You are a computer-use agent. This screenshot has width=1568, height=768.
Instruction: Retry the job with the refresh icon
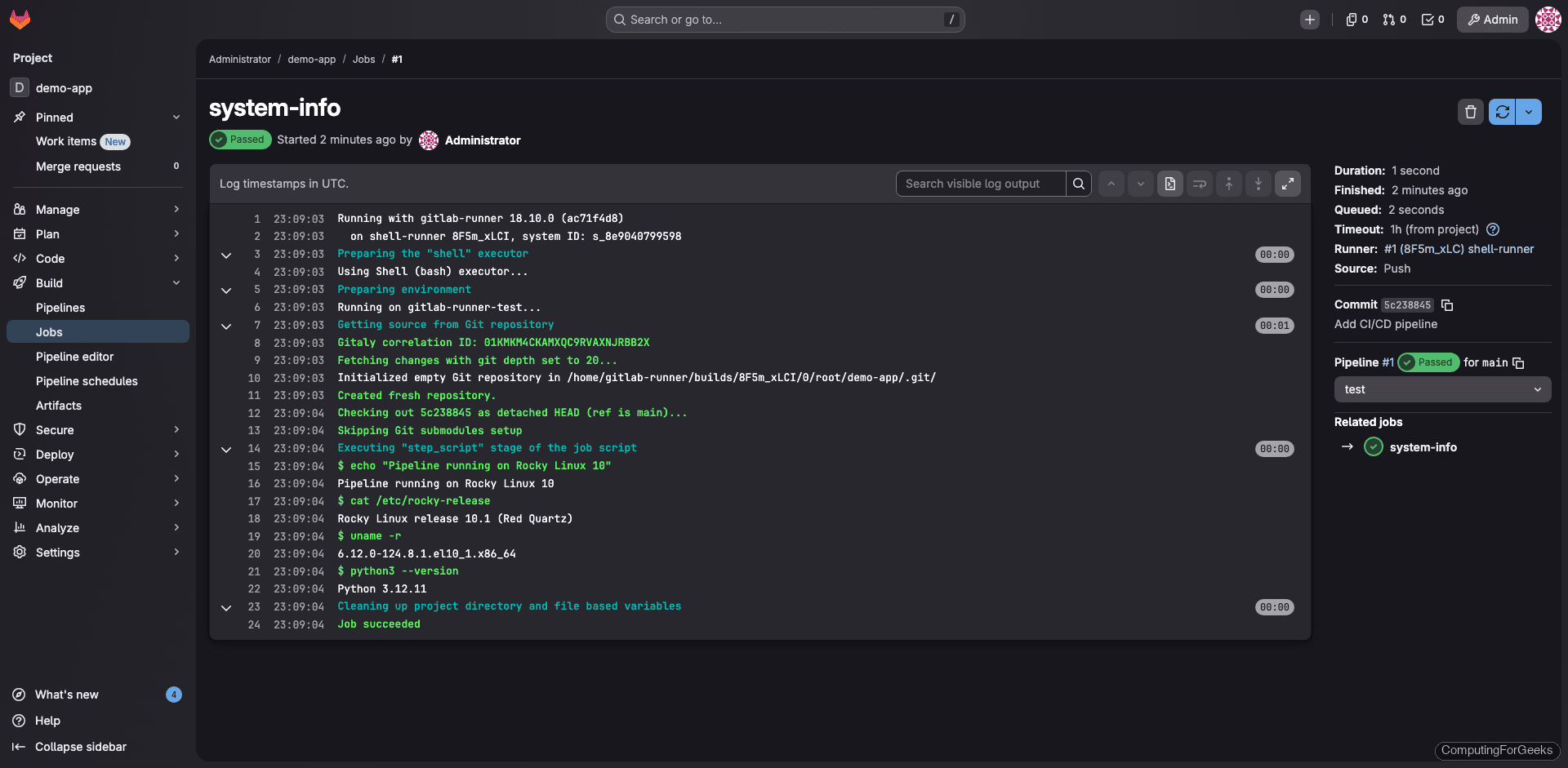[1502, 112]
